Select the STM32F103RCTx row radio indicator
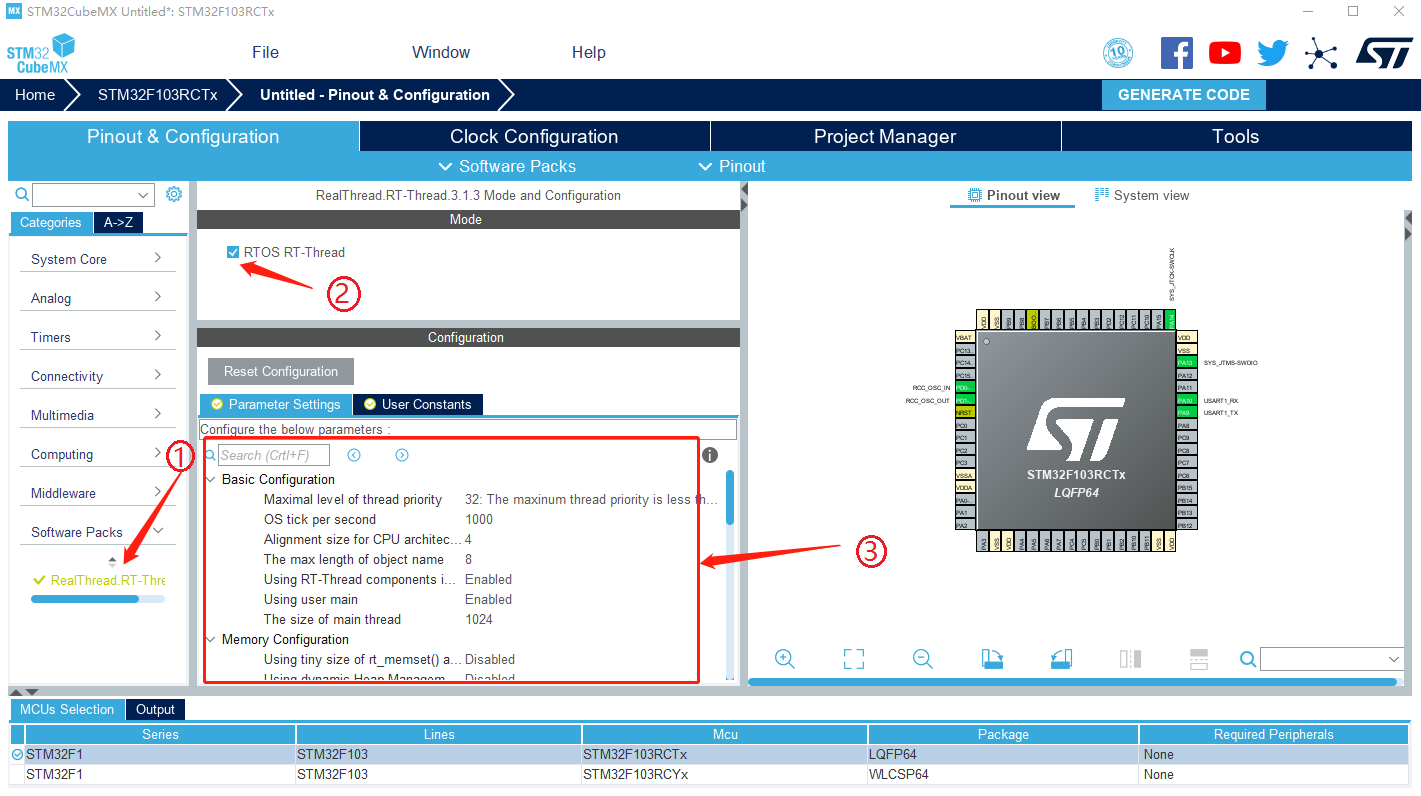This screenshot has width=1421, height=796. click(x=17, y=754)
